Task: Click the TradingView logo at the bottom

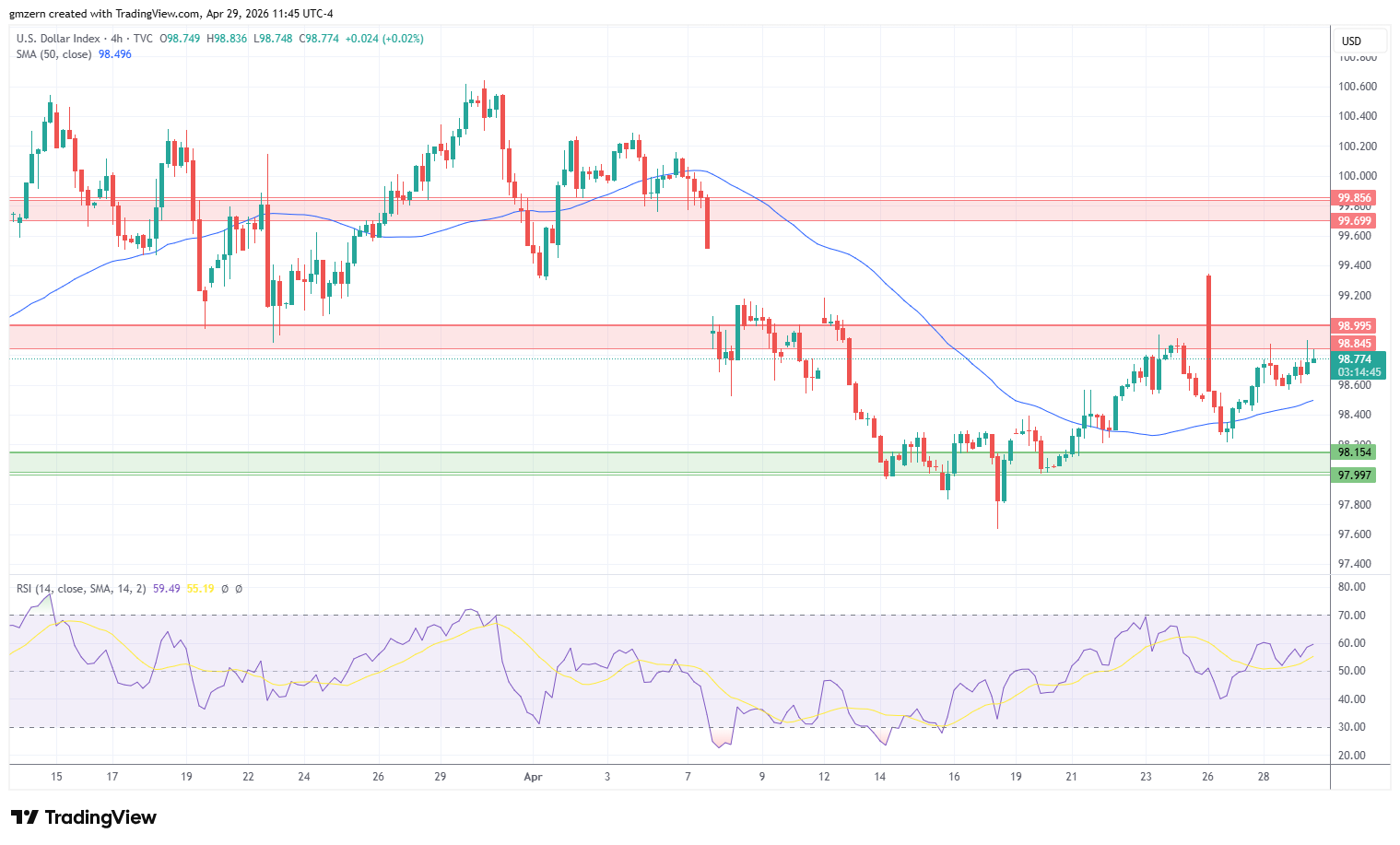Action: (84, 817)
